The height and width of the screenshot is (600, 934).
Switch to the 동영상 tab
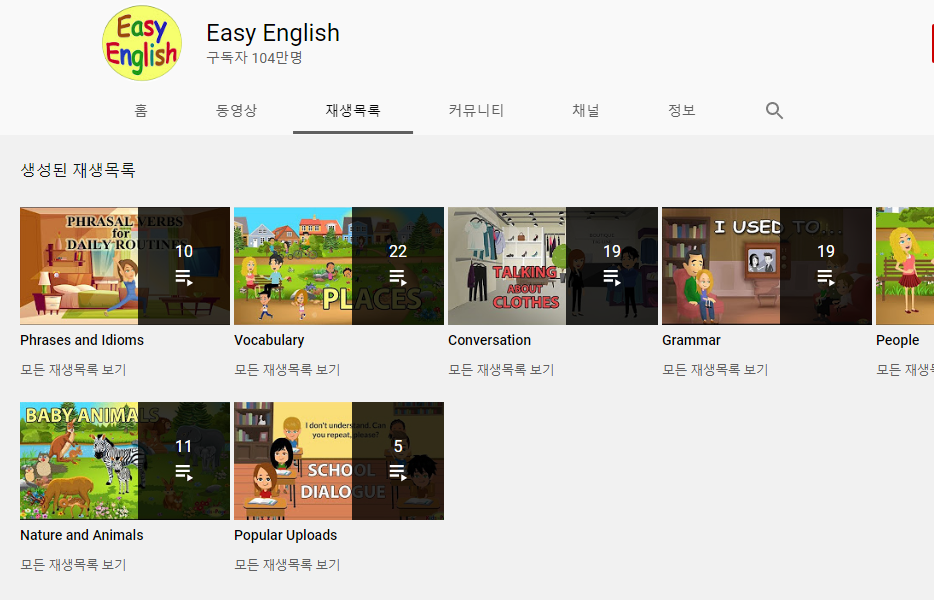(x=236, y=110)
